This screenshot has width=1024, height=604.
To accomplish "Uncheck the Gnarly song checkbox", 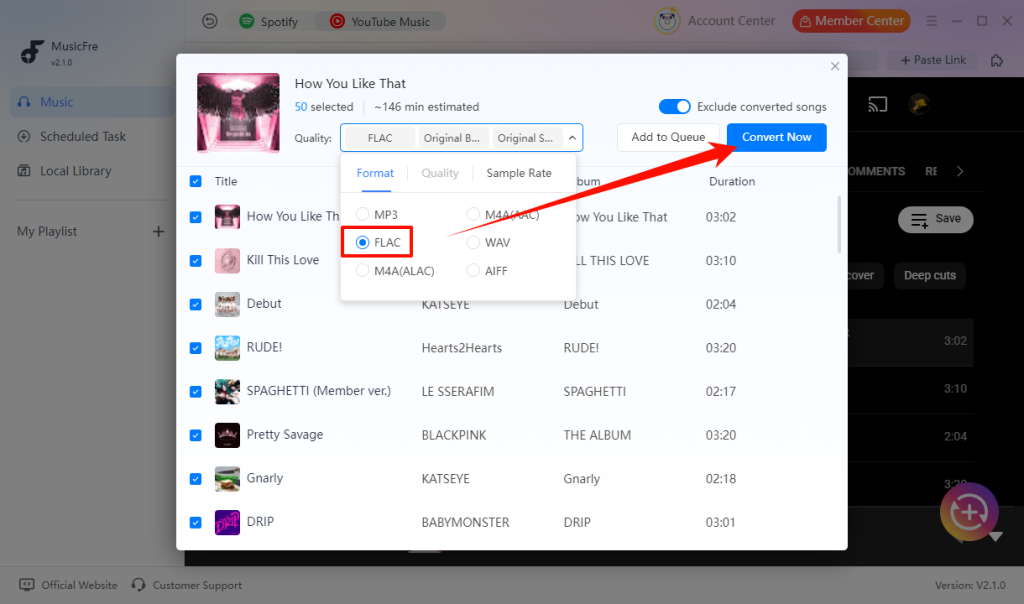I will (x=195, y=479).
